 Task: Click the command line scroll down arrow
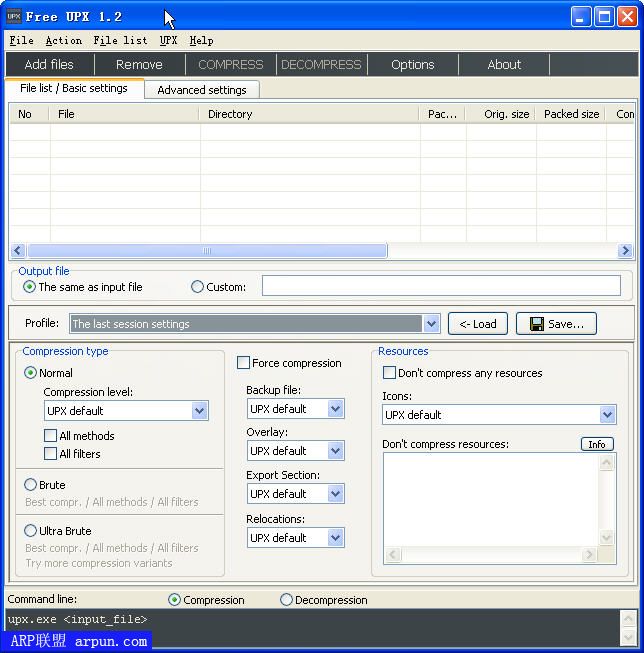(628, 637)
